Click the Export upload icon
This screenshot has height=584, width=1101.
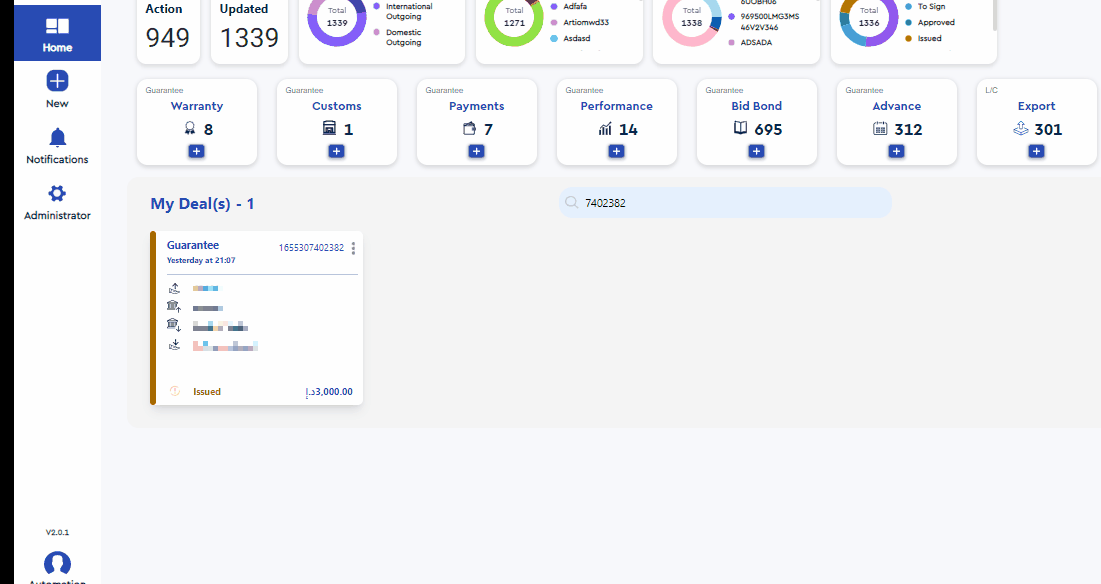pyautogui.click(x=1021, y=128)
